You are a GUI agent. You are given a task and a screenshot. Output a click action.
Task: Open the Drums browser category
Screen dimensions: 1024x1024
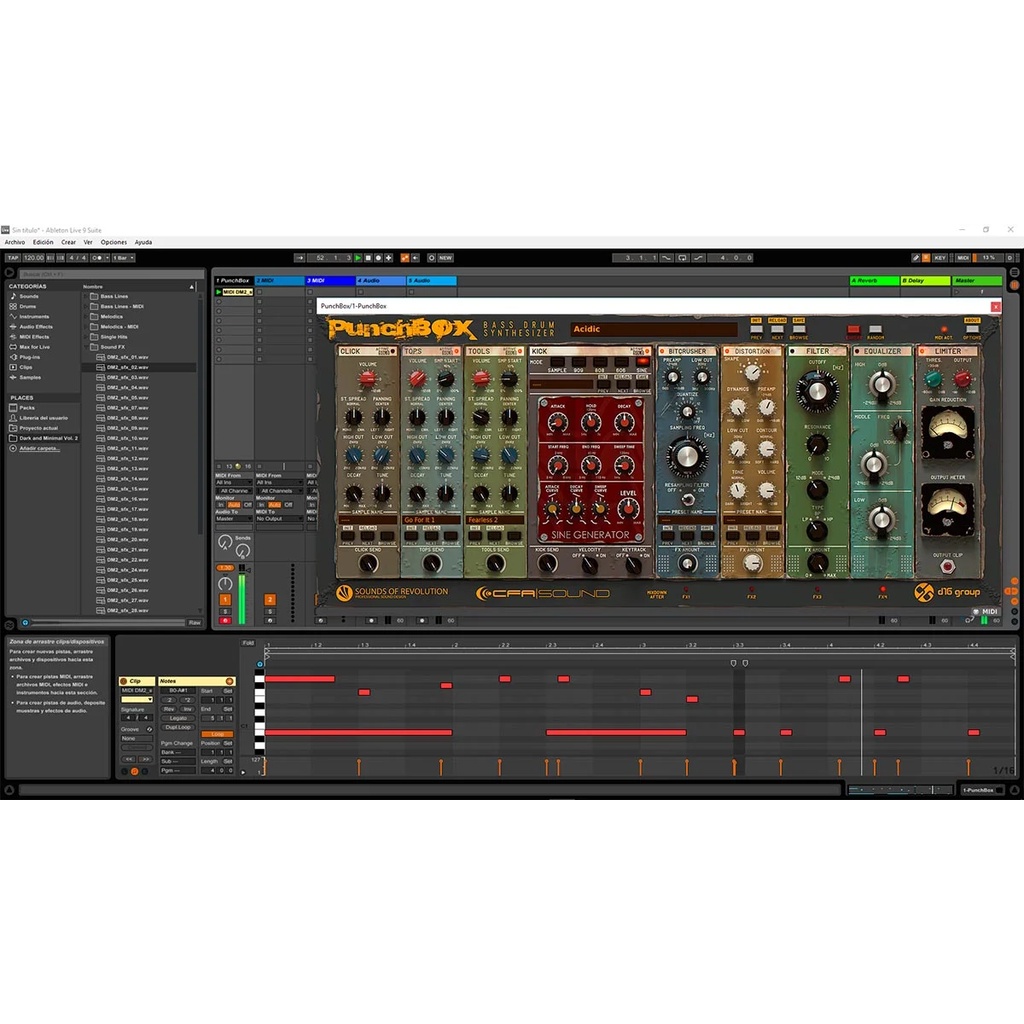27,306
